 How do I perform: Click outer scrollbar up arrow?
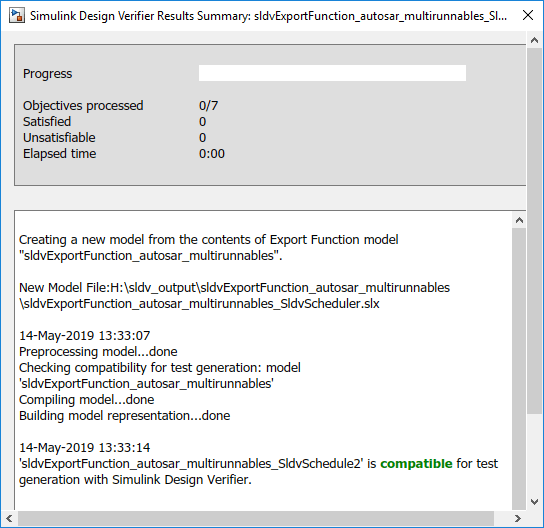535,40
